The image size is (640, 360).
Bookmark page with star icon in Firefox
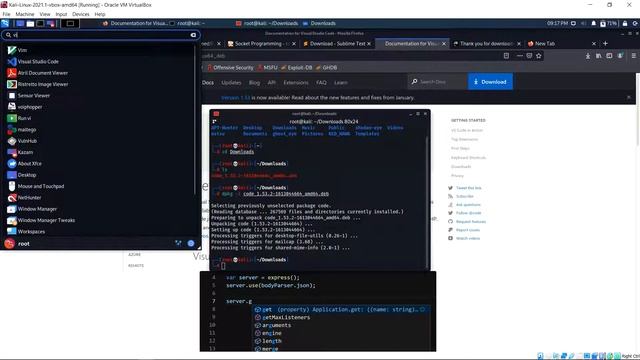(539, 56)
